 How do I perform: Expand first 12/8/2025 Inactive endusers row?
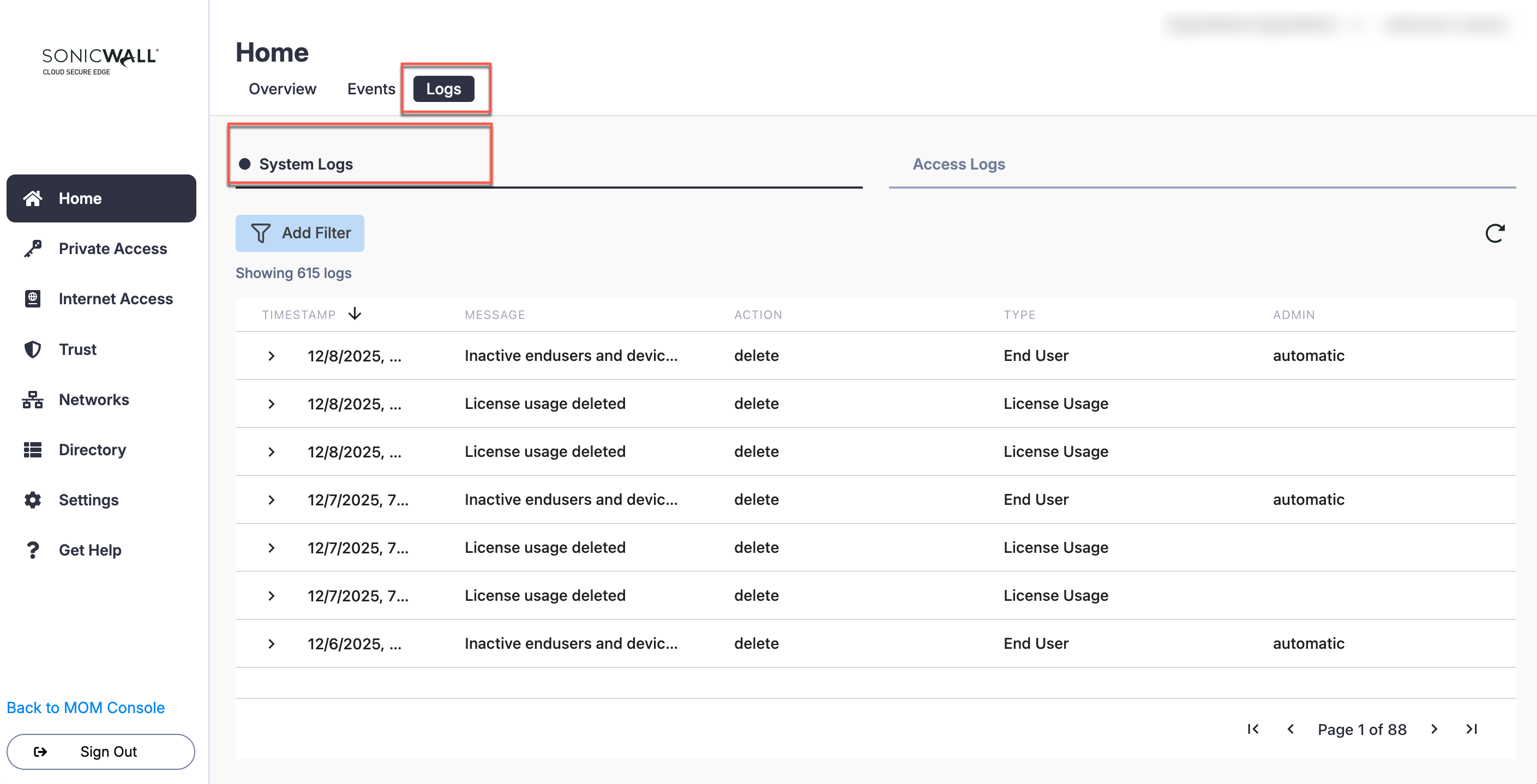point(272,356)
